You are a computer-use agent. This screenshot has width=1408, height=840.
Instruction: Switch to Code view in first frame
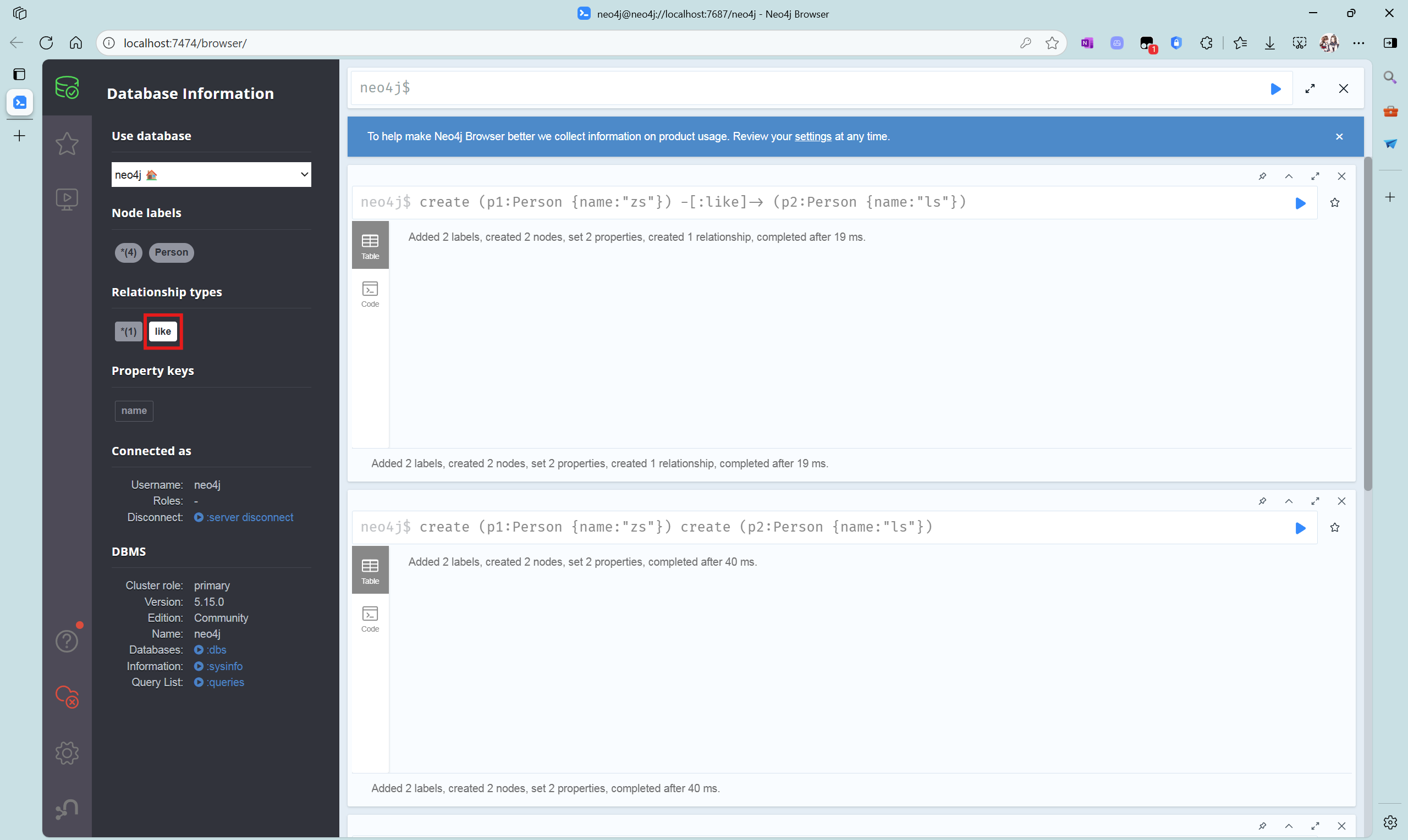pyautogui.click(x=370, y=294)
